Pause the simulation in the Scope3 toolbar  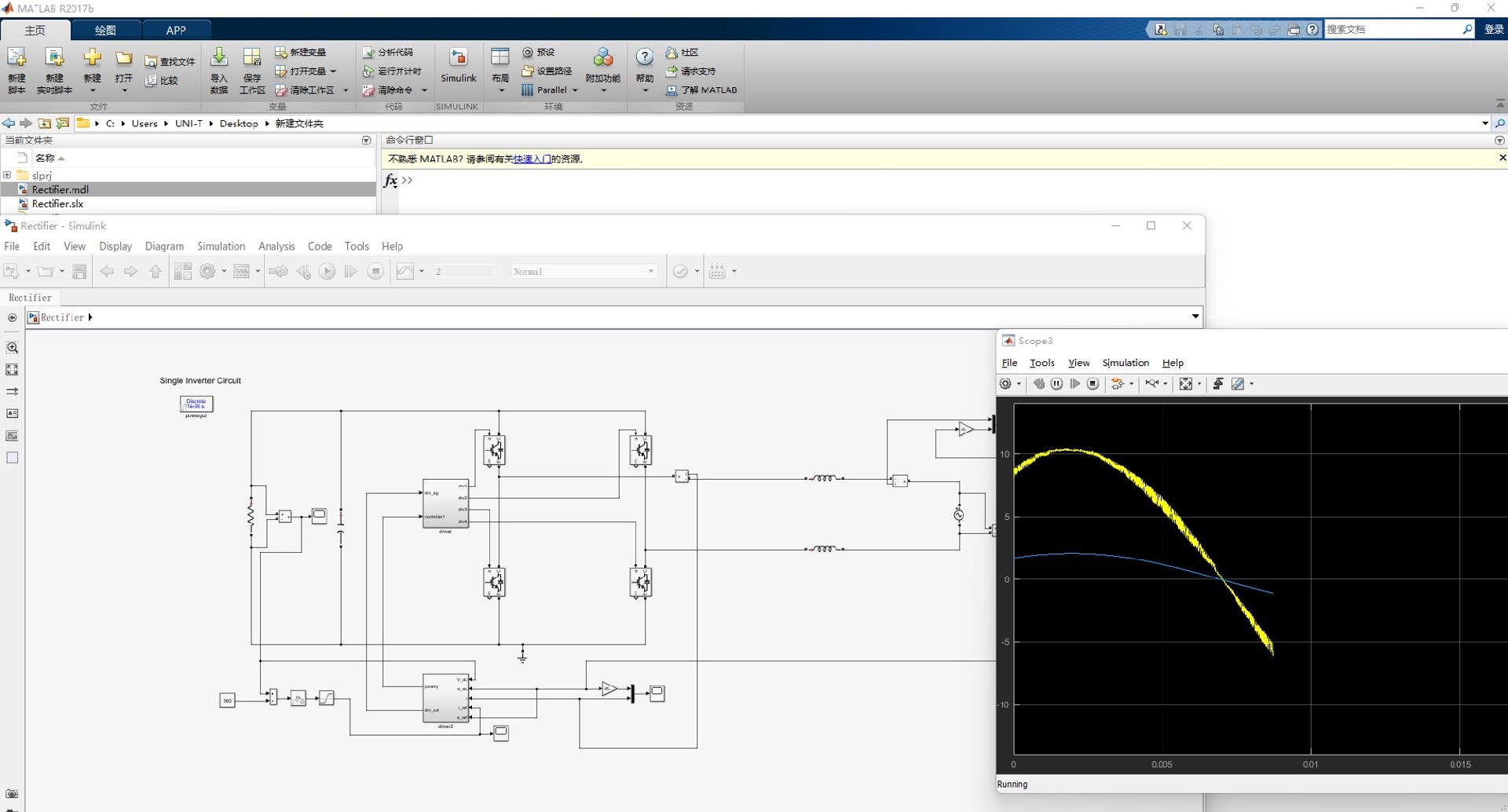(x=1056, y=384)
